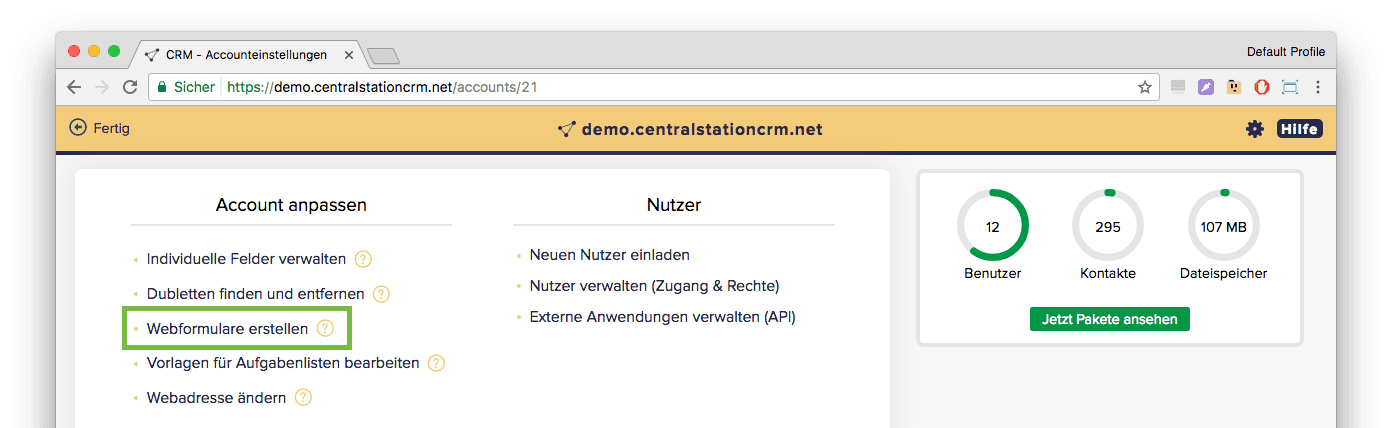
Task: Select the CRM - Accounteinstellungen tab
Action: [x=245, y=55]
